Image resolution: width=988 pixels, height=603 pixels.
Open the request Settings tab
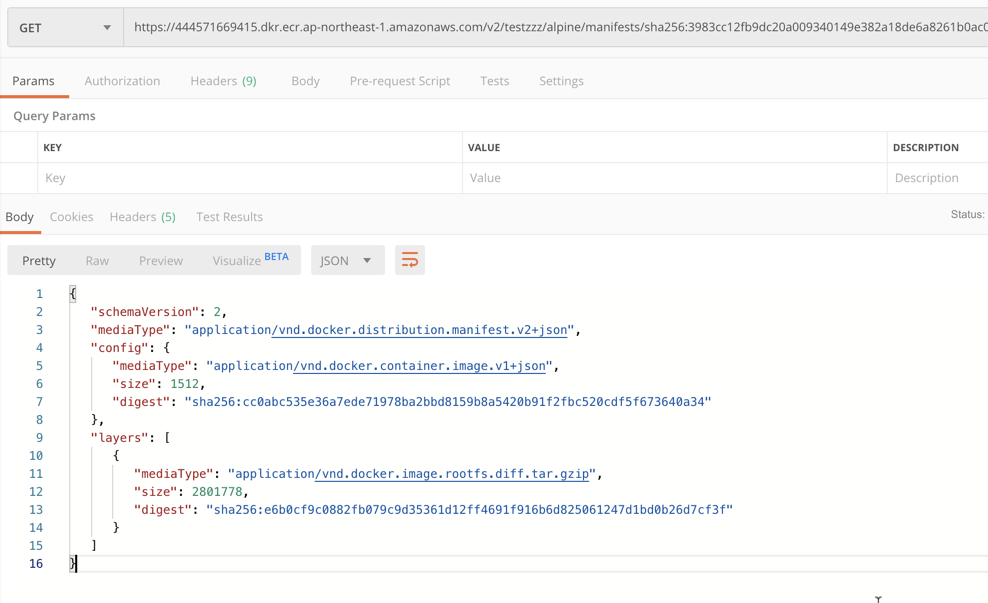coord(561,81)
